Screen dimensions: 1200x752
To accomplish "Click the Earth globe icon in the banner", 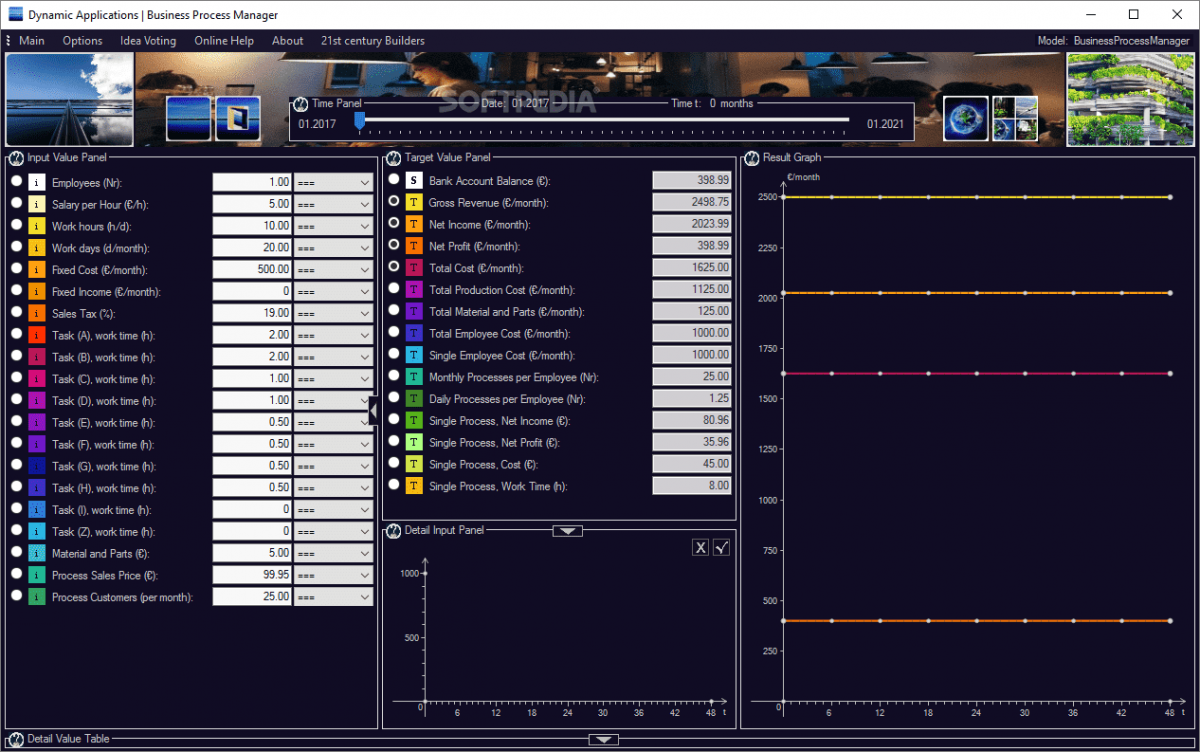I will coord(966,118).
